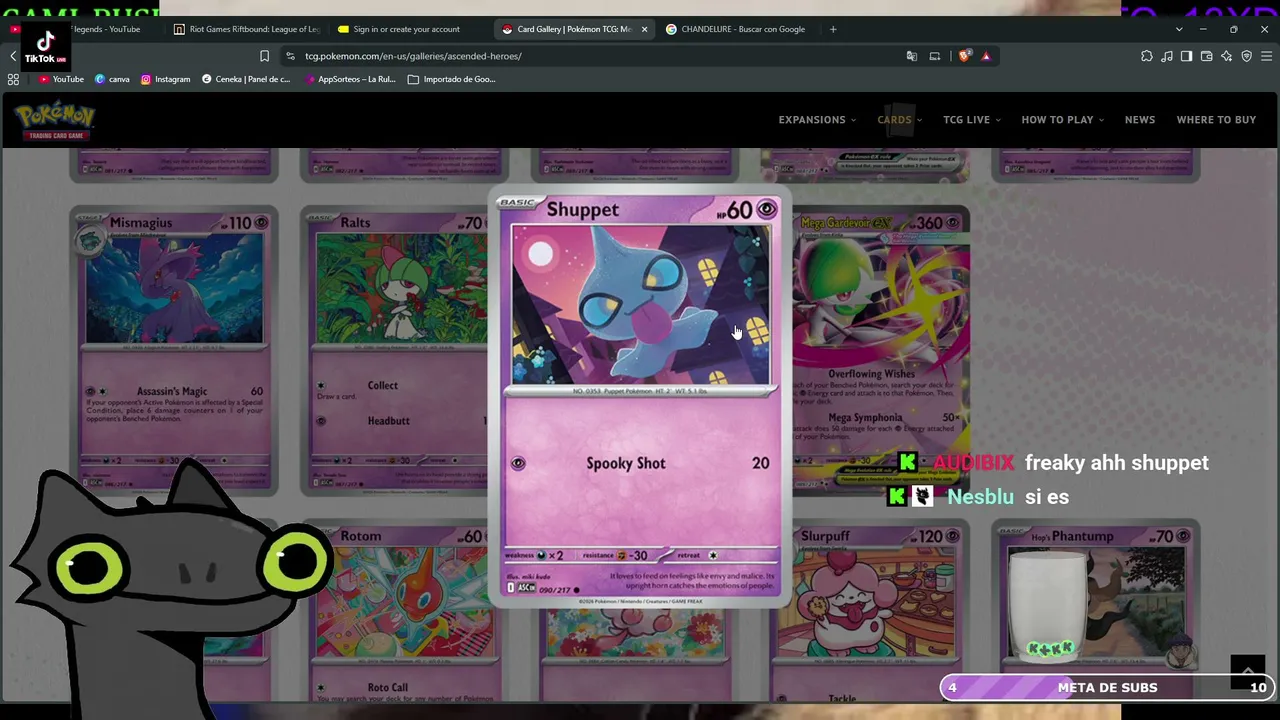
Task: Bookmark this page with bookmark icon
Action: point(264,56)
